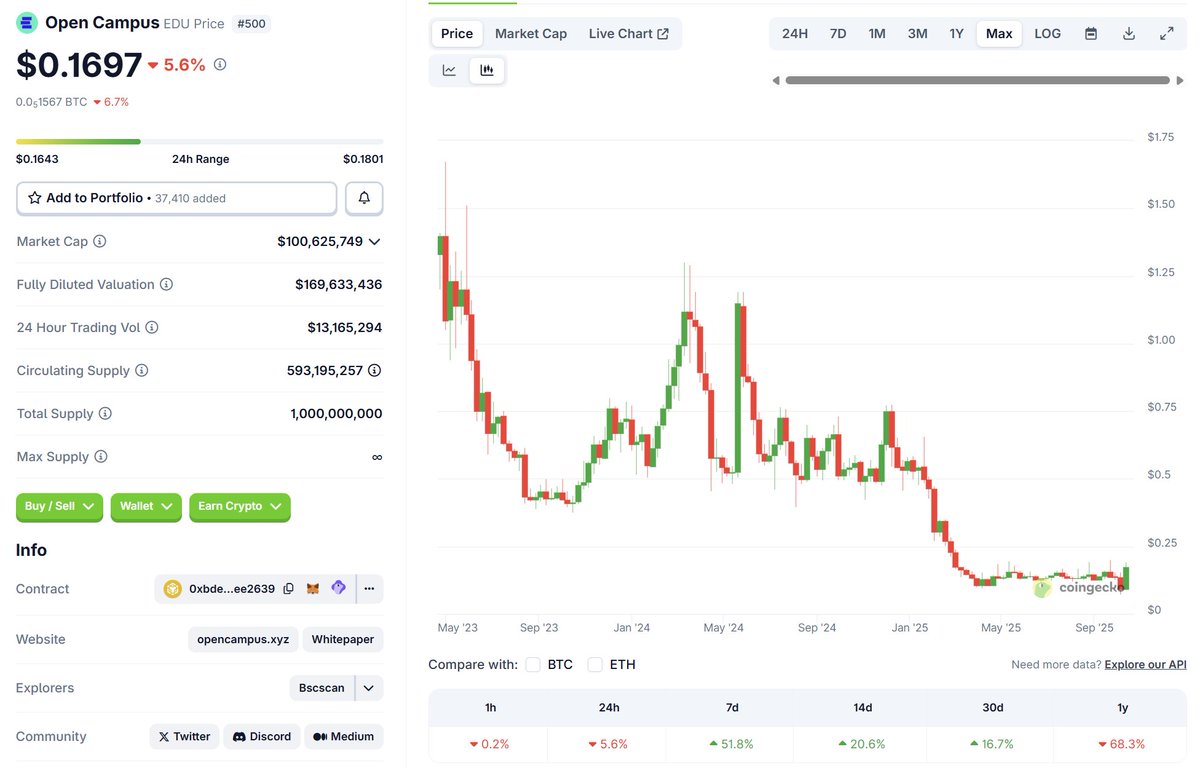This screenshot has width=1200, height=768.
Task: Click the 1y 68.3% change cell
Action: [1123, 744]
